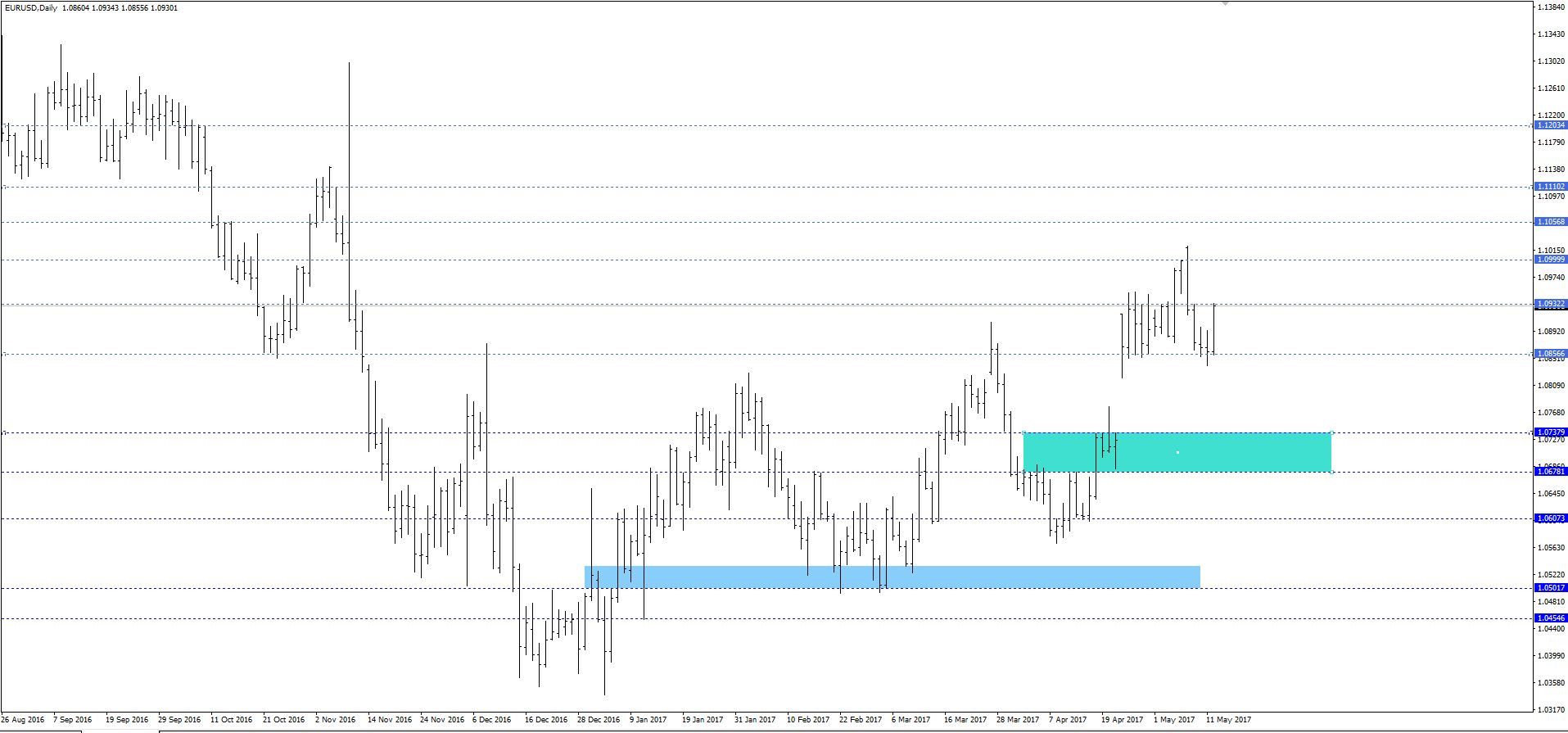The width and height of the screenshot is (1568, 733).
Task: Click the 1.12034 price level label
Action: pyautogui.click(x=1550, y=125)
